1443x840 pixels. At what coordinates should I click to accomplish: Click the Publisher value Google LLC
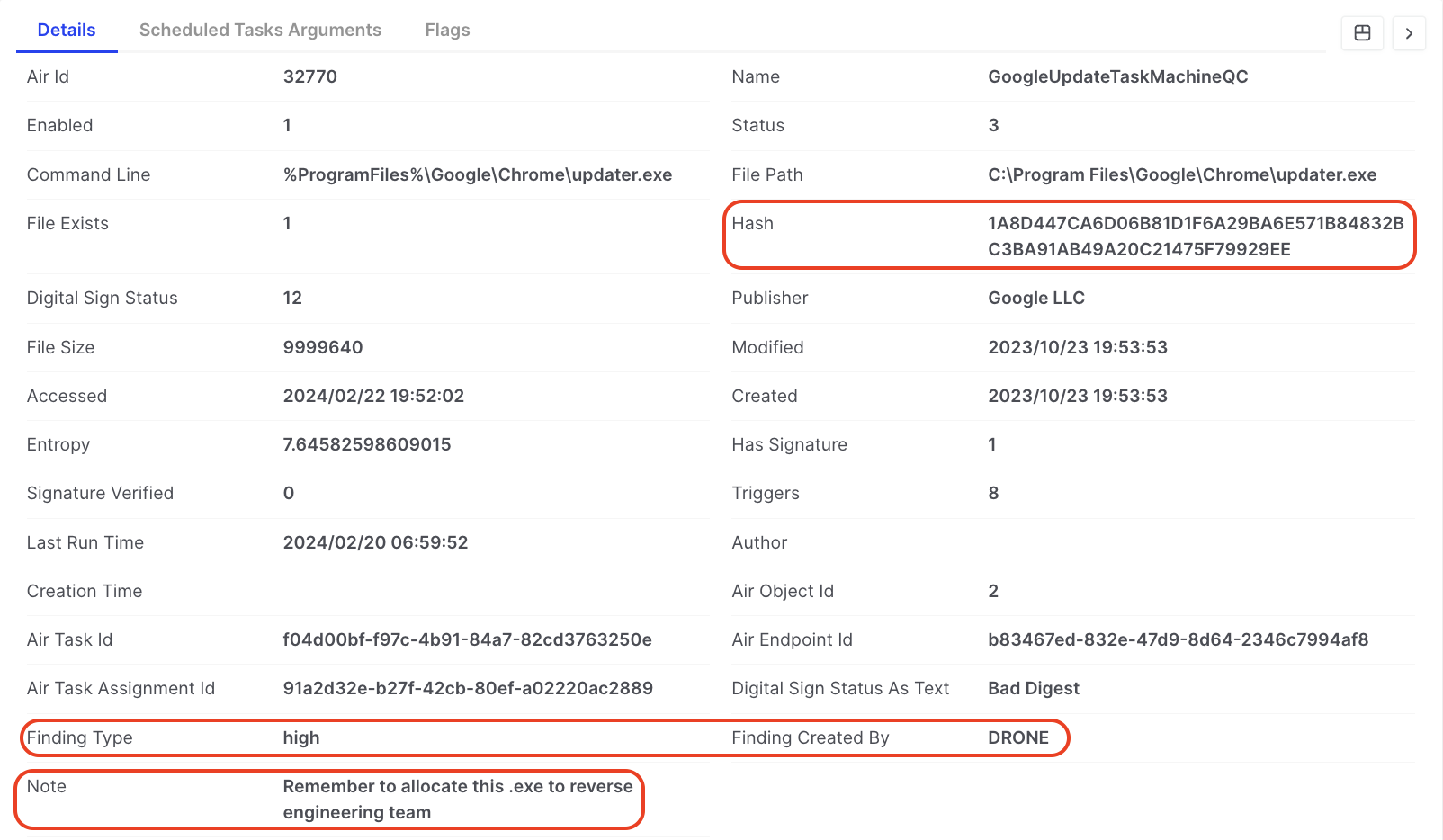1035,298
